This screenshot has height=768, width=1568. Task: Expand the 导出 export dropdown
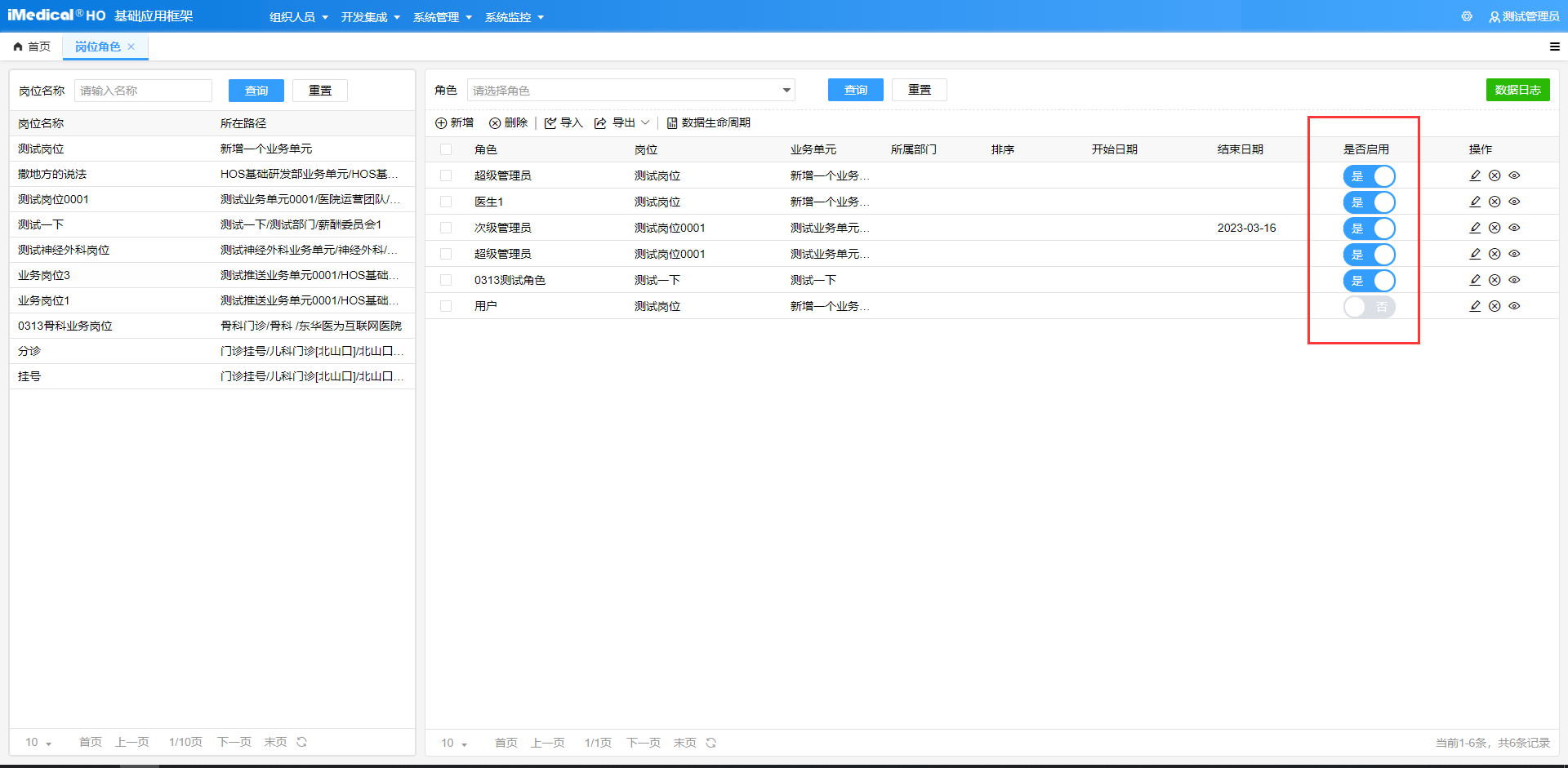point(621,122)
